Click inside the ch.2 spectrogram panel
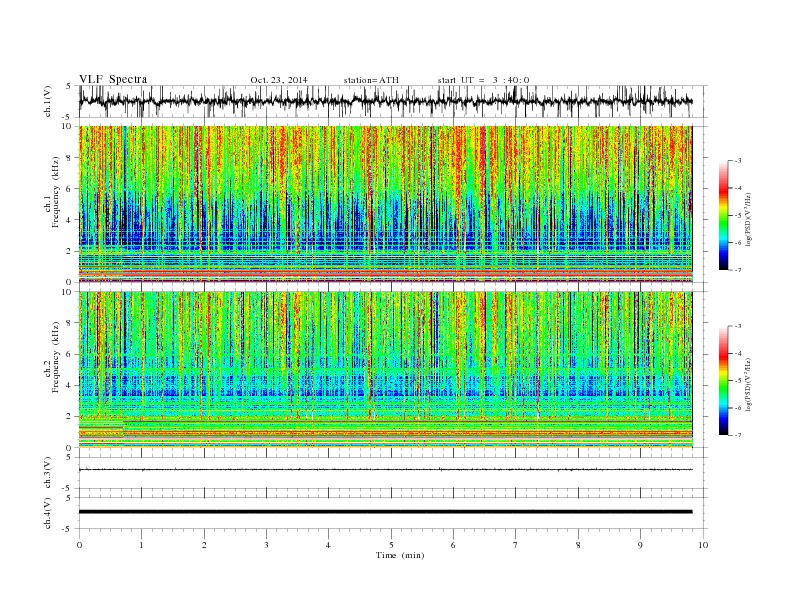Screen dimensions: 792x612 [385, 370]
